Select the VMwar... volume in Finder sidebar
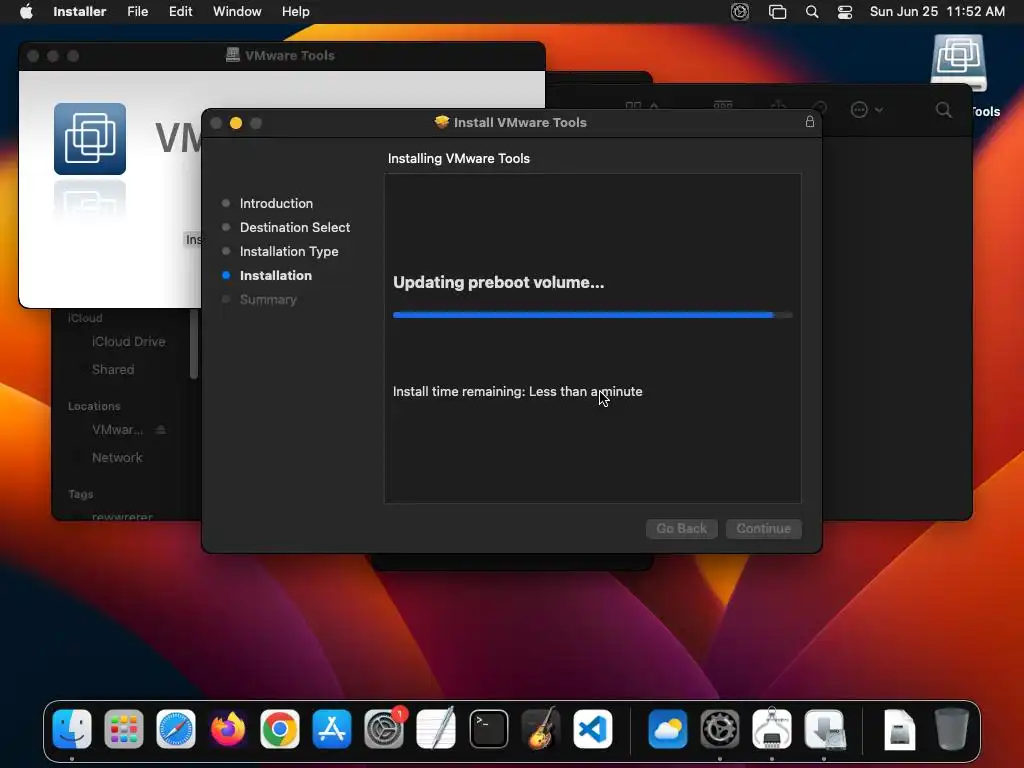 tap(117, 430)
